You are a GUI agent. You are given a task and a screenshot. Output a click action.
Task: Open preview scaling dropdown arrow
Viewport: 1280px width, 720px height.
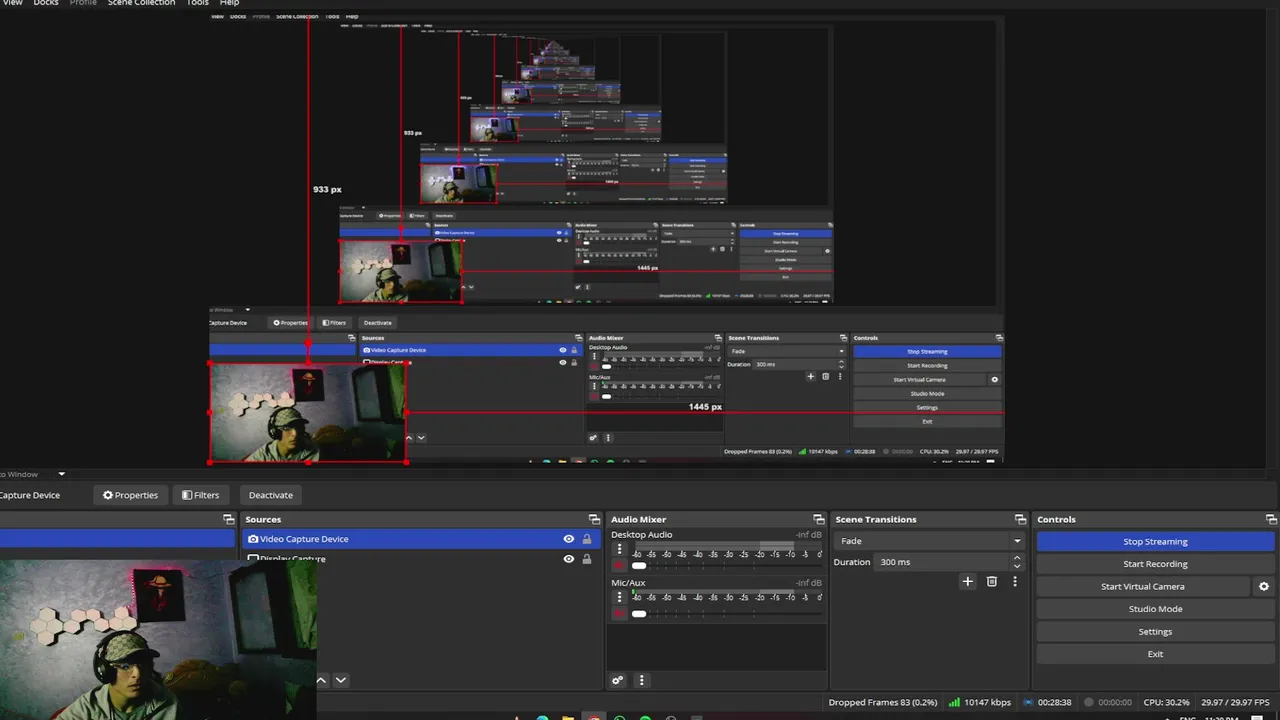pyautogui.click(x=61, y=474)
